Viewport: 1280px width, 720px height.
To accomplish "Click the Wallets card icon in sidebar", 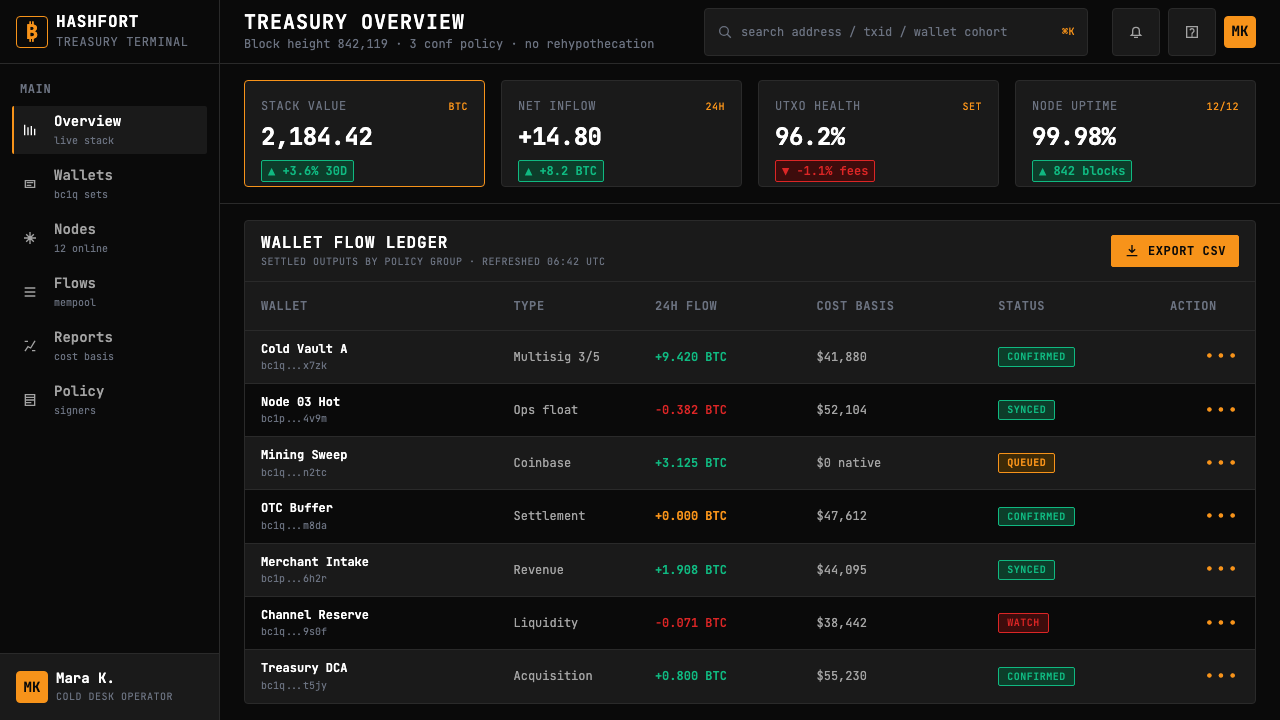I will (30, 184).
